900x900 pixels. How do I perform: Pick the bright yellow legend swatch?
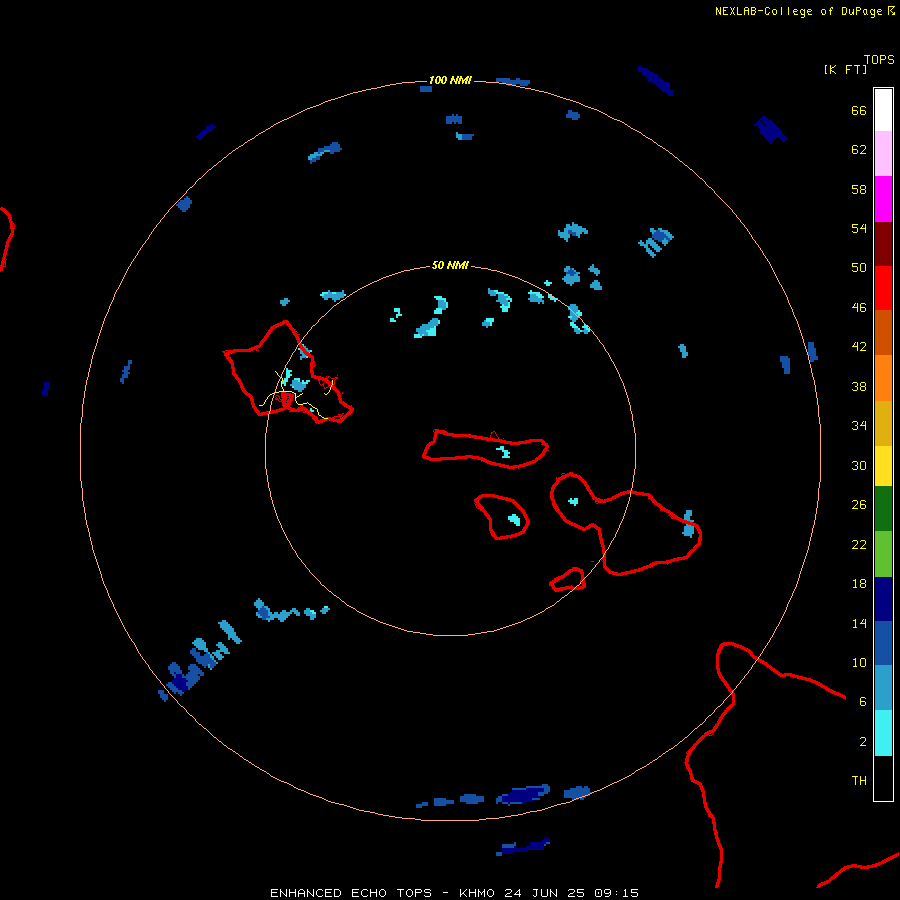click(x=883, y=466)
